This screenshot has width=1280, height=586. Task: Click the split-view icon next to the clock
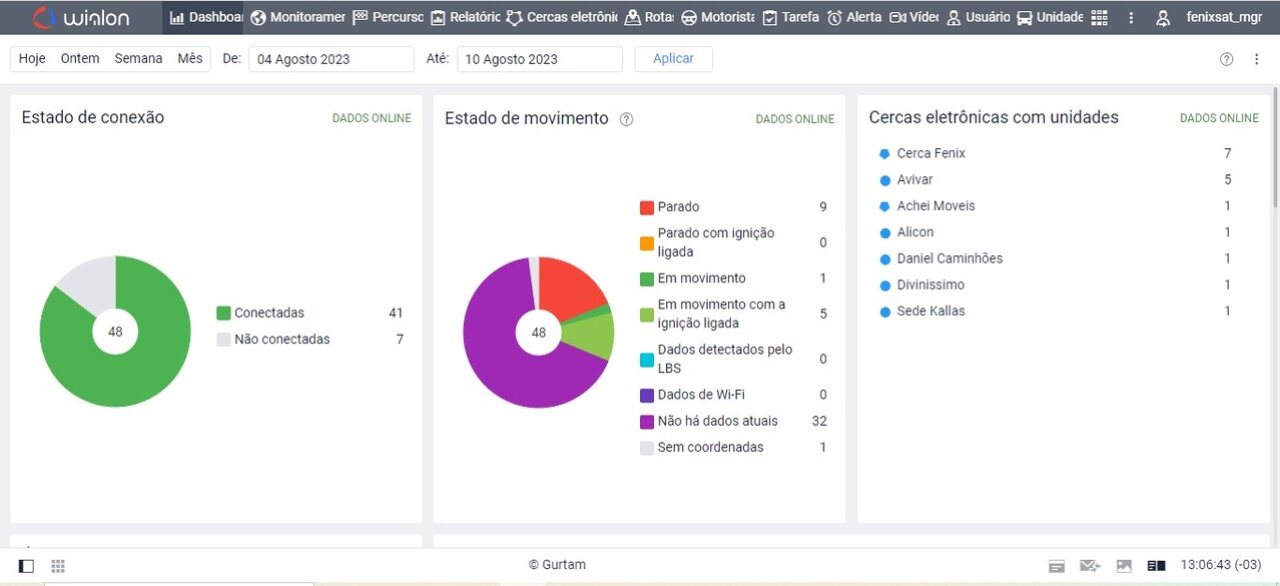(x=1156, y=566)
